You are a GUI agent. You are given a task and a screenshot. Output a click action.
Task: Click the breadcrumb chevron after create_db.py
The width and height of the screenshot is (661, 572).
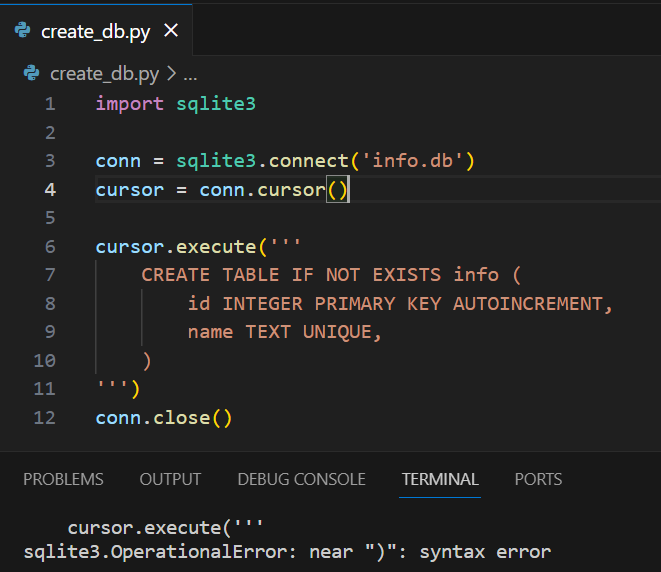(171, 74)
